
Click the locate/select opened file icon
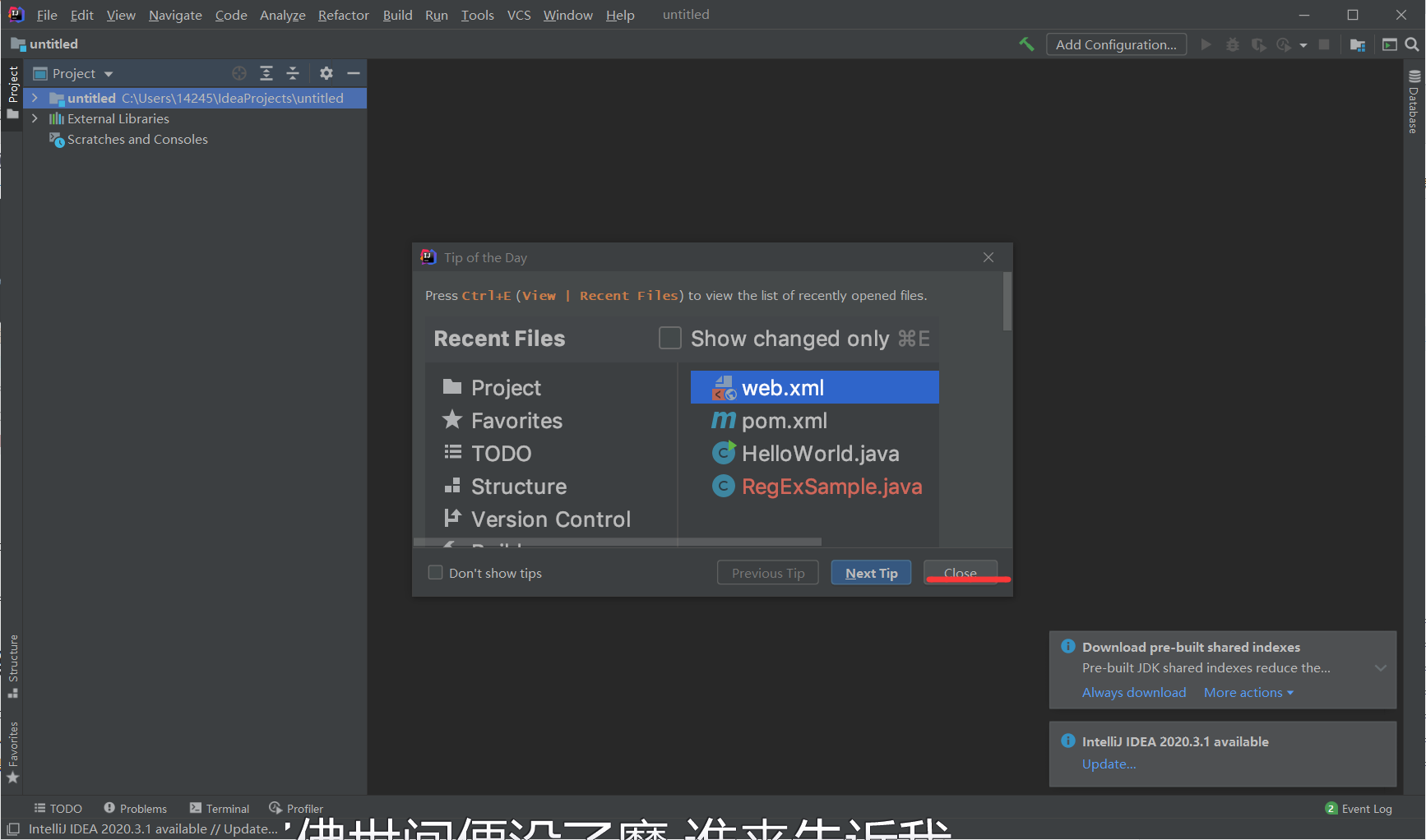(239, 73)
